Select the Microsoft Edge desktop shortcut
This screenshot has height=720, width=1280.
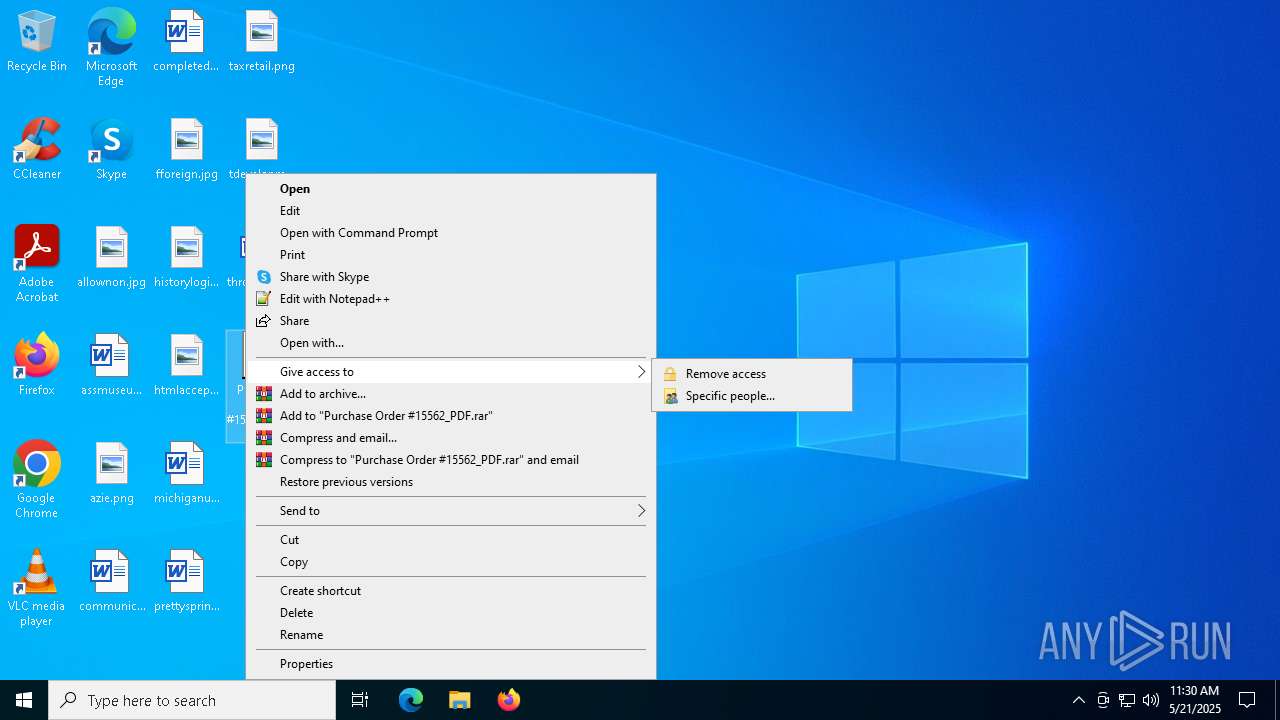point(111,48)
